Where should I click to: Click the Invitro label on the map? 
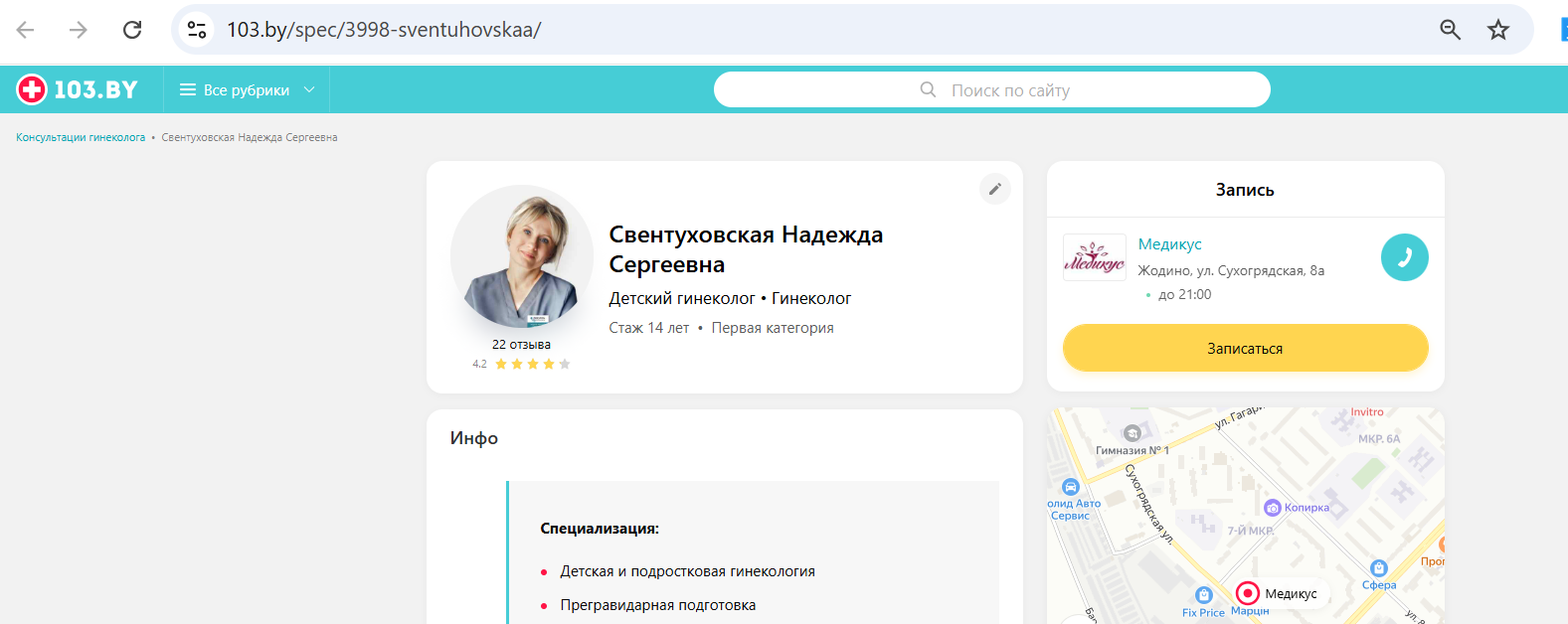(1367, 412)
